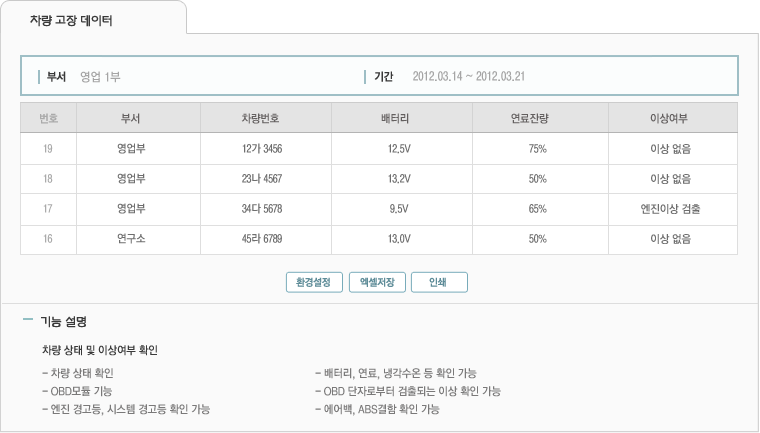Click the line OBD모듈 기능
Screen dimensions: 760x433
(x=77, y=391)
